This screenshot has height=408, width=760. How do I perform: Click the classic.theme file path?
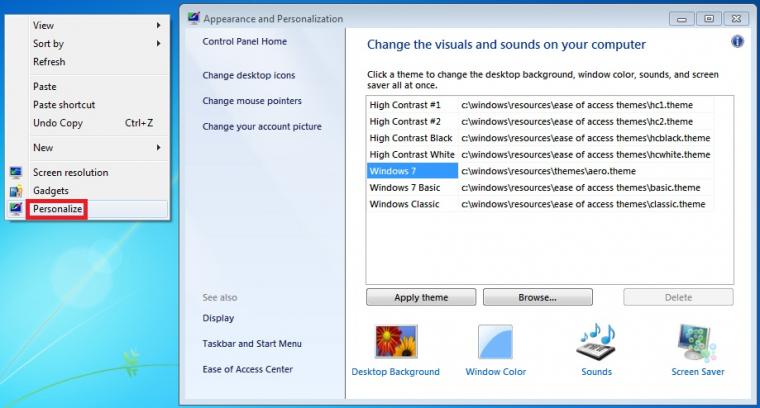coord(583,204)
